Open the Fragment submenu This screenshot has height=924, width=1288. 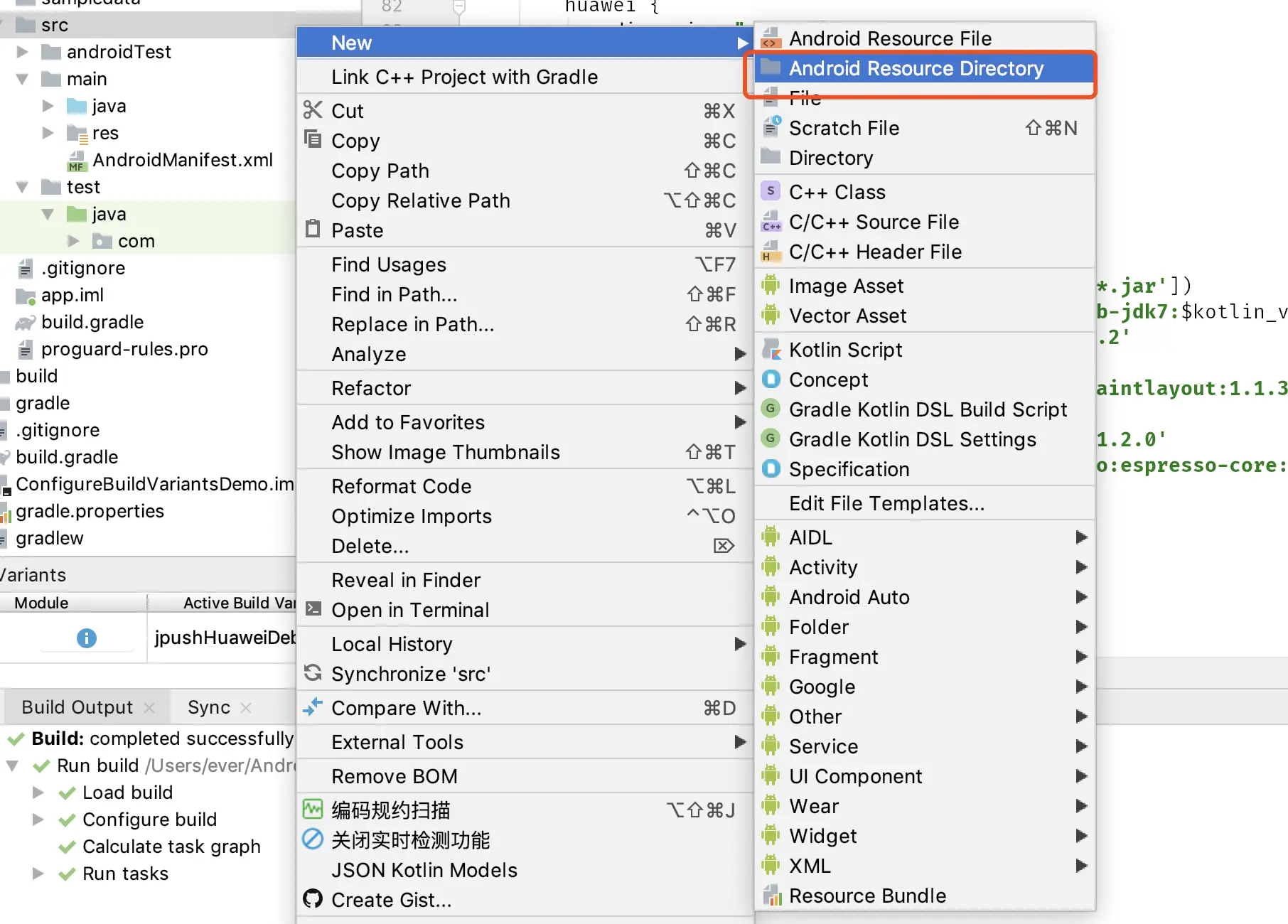(x=925, y=657)
